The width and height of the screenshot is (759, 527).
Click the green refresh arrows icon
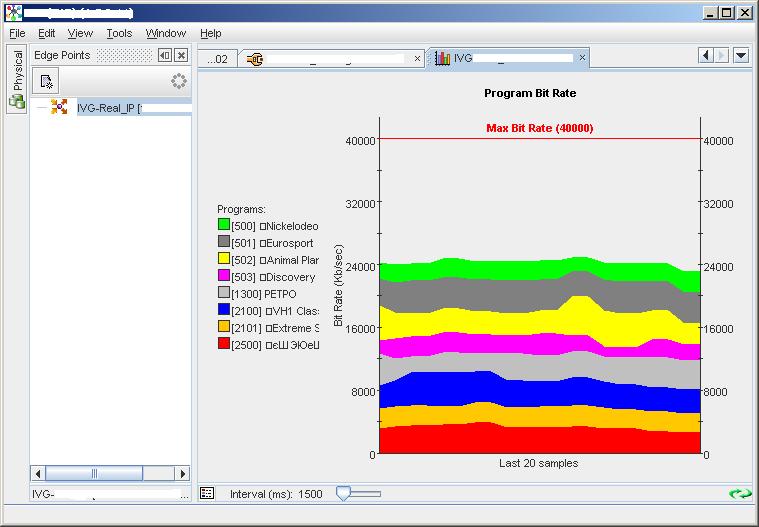pos(740,493)
